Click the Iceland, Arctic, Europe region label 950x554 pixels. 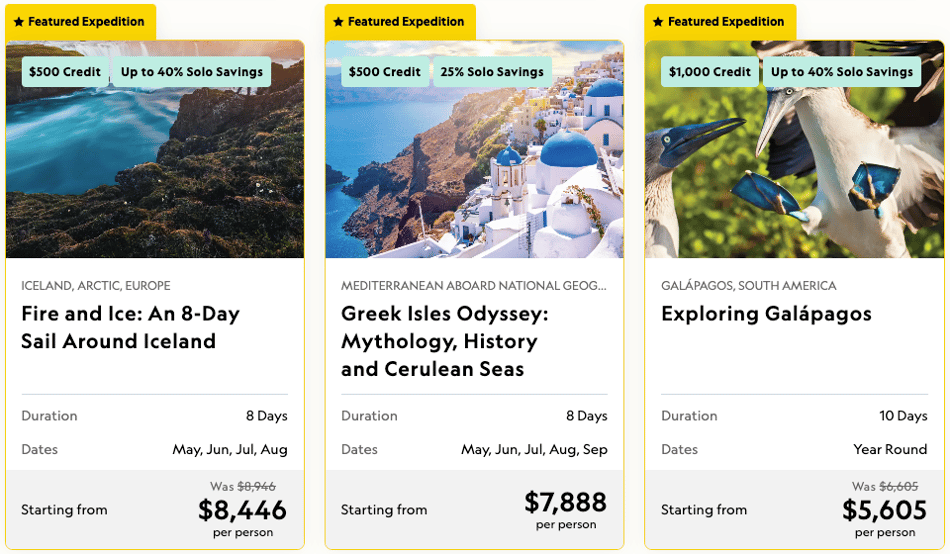[96, 285]
